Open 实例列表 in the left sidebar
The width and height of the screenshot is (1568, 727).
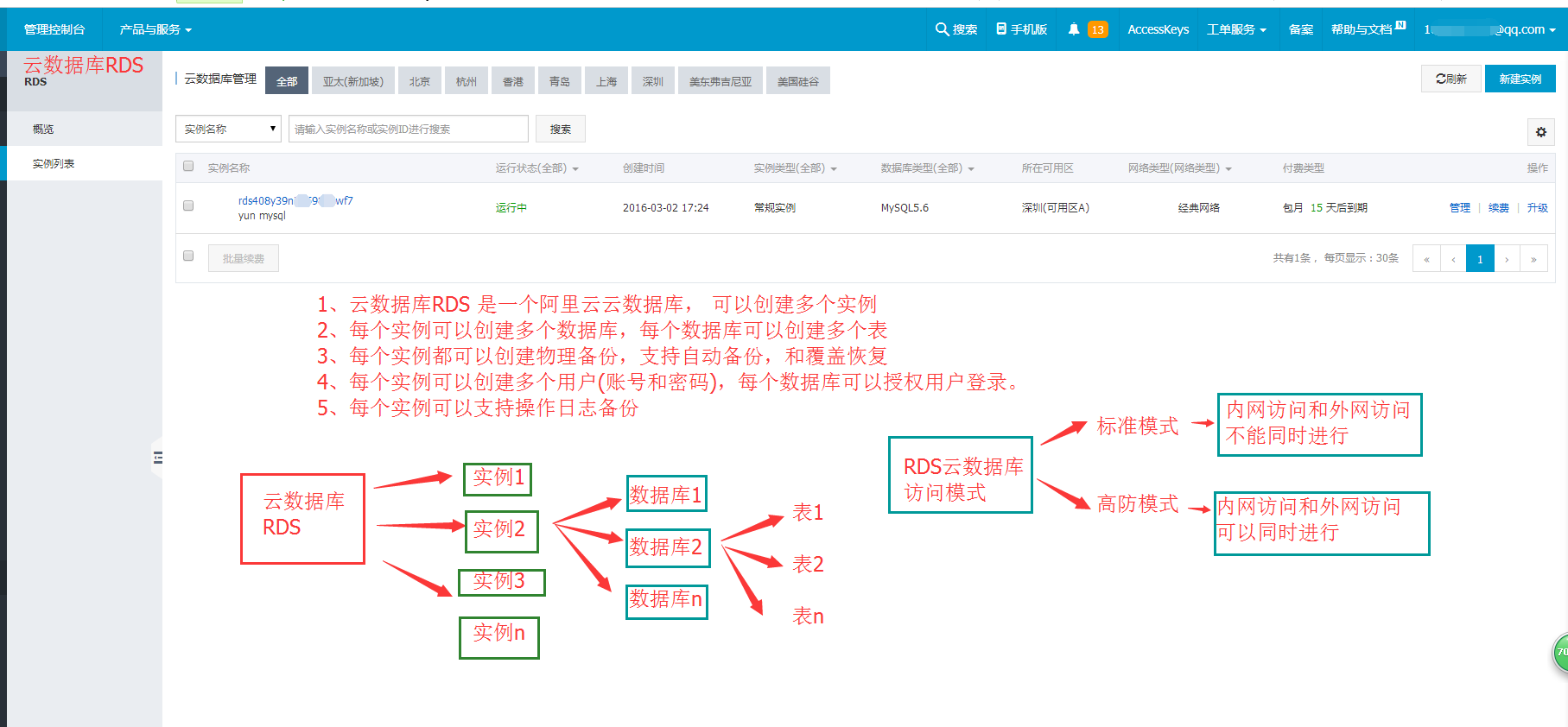click(85, 163)
